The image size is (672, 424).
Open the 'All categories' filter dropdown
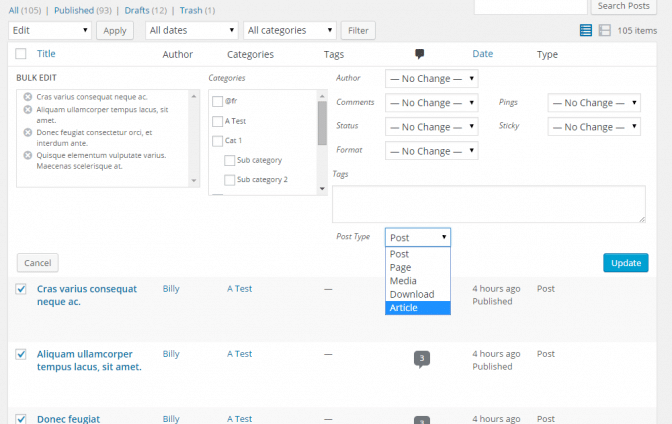tap(290, 30)
